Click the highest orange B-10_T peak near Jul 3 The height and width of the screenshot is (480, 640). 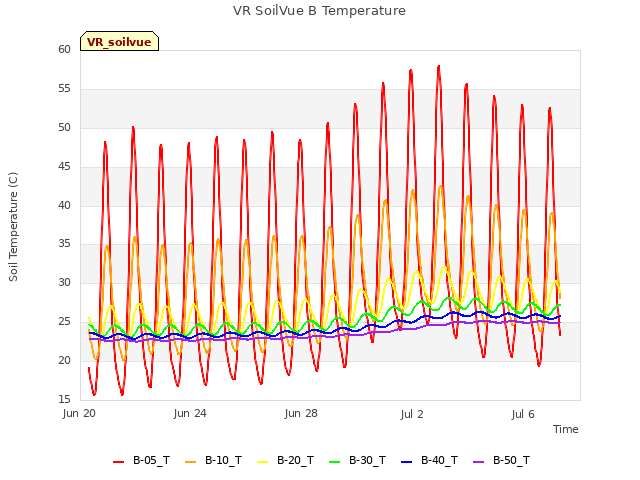pos(441,187)
